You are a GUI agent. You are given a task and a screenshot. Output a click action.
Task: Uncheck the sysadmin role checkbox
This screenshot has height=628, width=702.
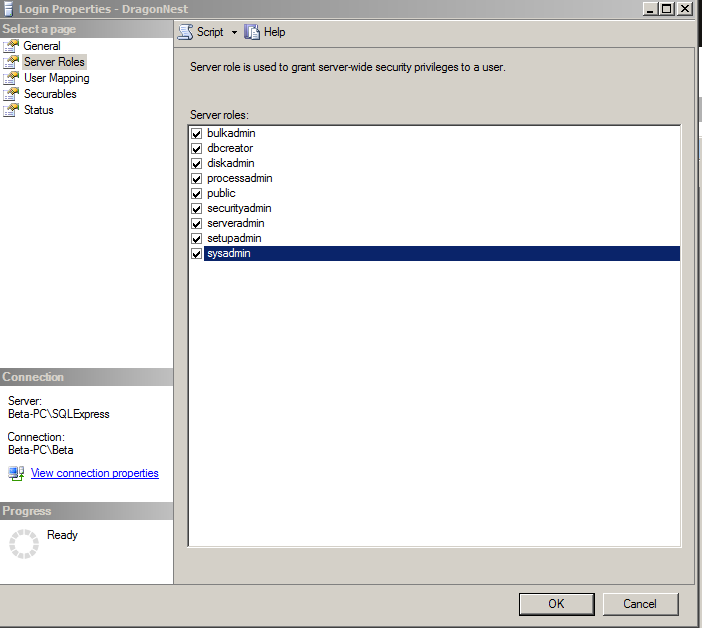(197, 254)
